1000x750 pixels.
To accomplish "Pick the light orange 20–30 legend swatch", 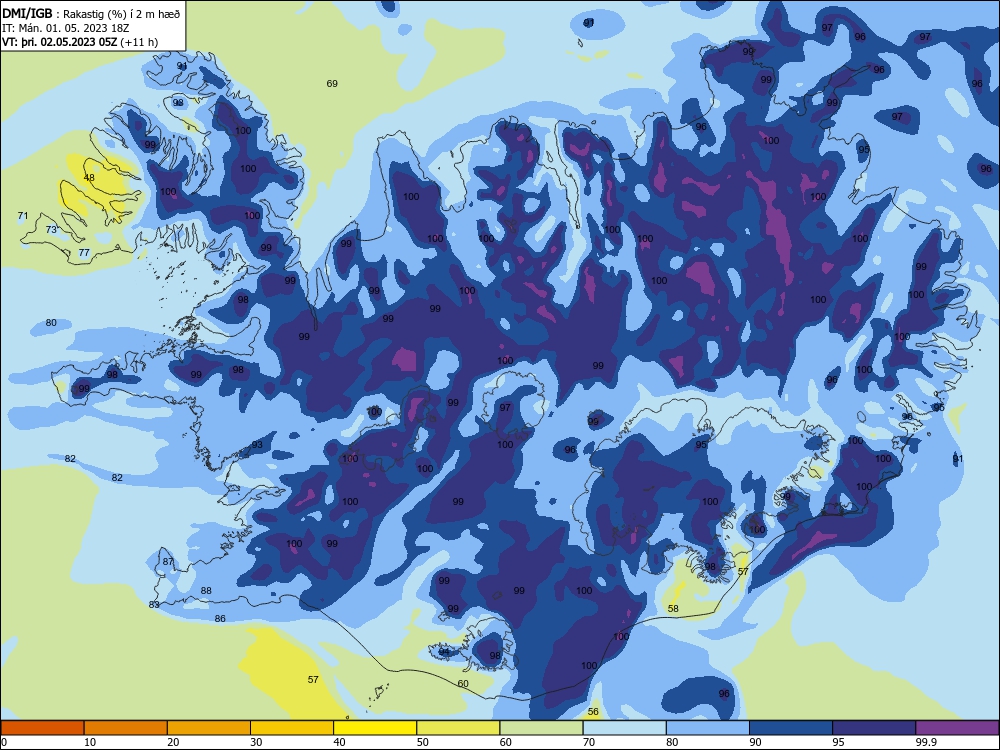I will (209, 728).
